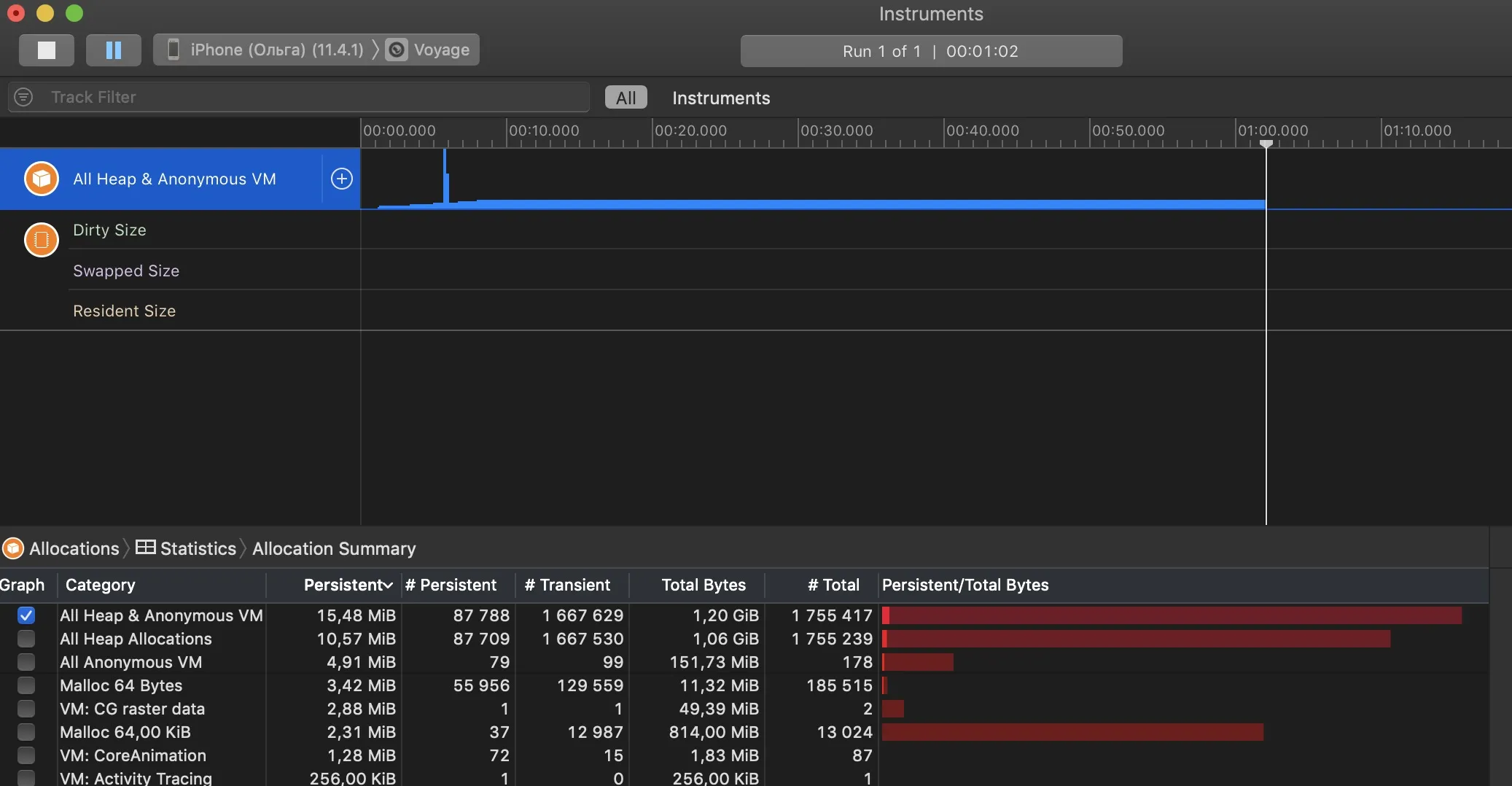Minimize the Instruments window
Screen dimensions: 1512x786
click(x=45, y=13)
